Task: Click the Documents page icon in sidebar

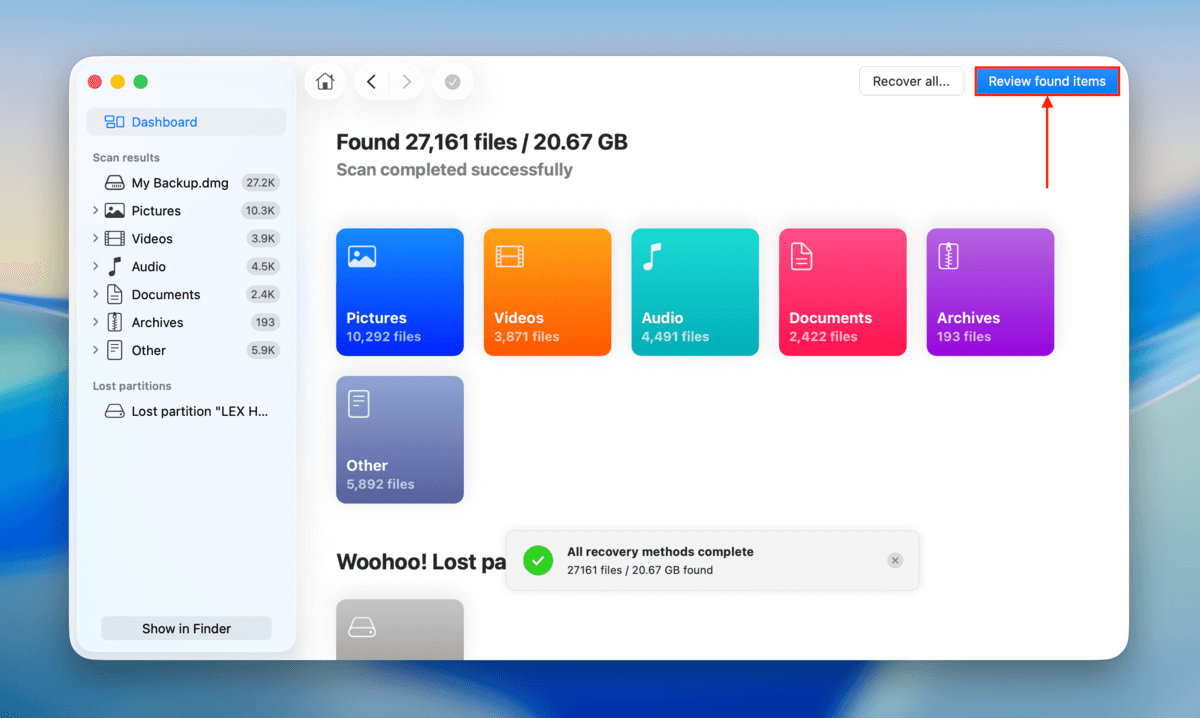Action: point(115,295)
